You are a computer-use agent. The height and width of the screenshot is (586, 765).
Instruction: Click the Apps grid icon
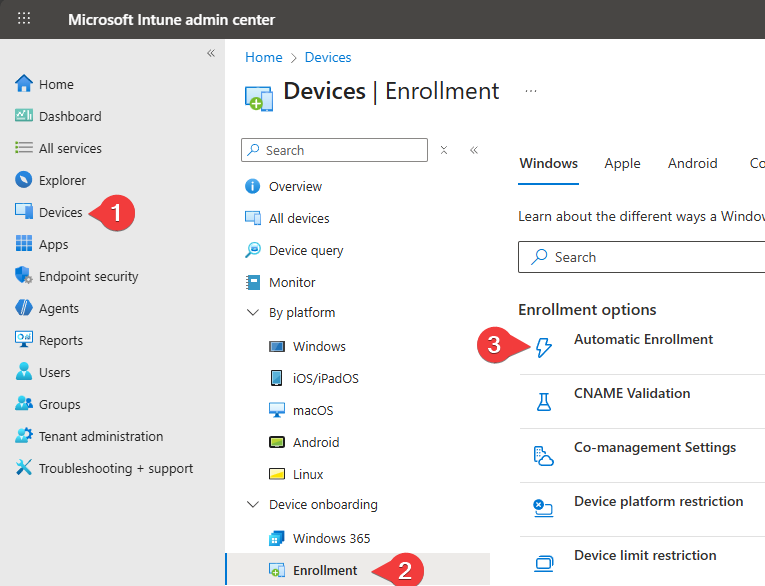pyautogui.click(x=24, y=243)
